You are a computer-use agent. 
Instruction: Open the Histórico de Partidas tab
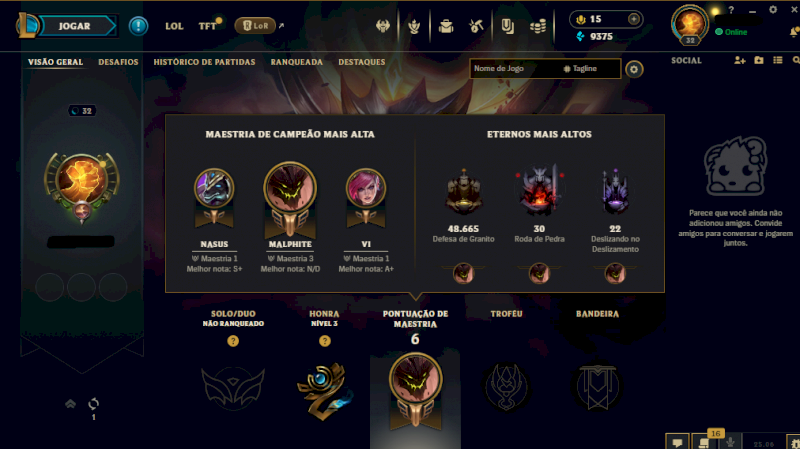[204, 62]
